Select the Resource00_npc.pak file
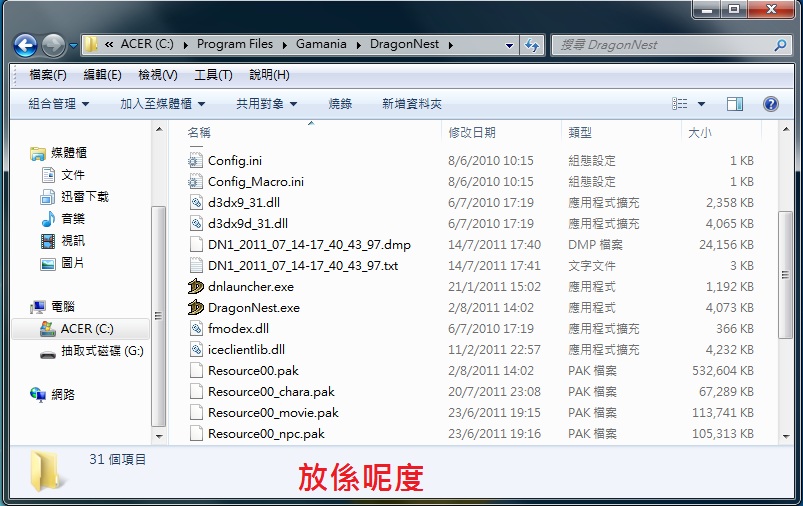This screenshot has height=506, width=803. (266, 434)
